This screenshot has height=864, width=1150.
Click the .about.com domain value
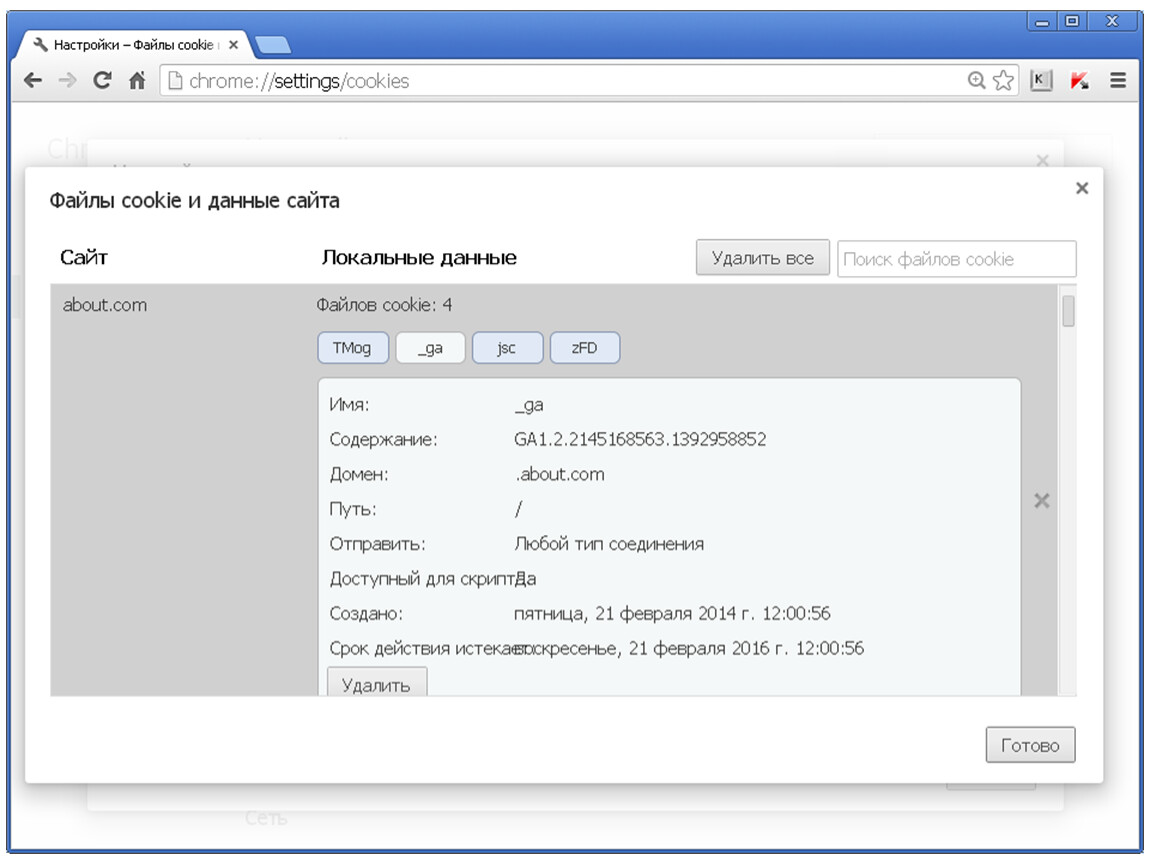(560, 475)
